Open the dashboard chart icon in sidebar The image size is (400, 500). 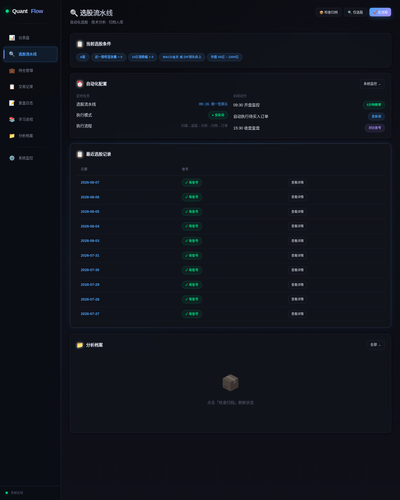coord(12,38)
